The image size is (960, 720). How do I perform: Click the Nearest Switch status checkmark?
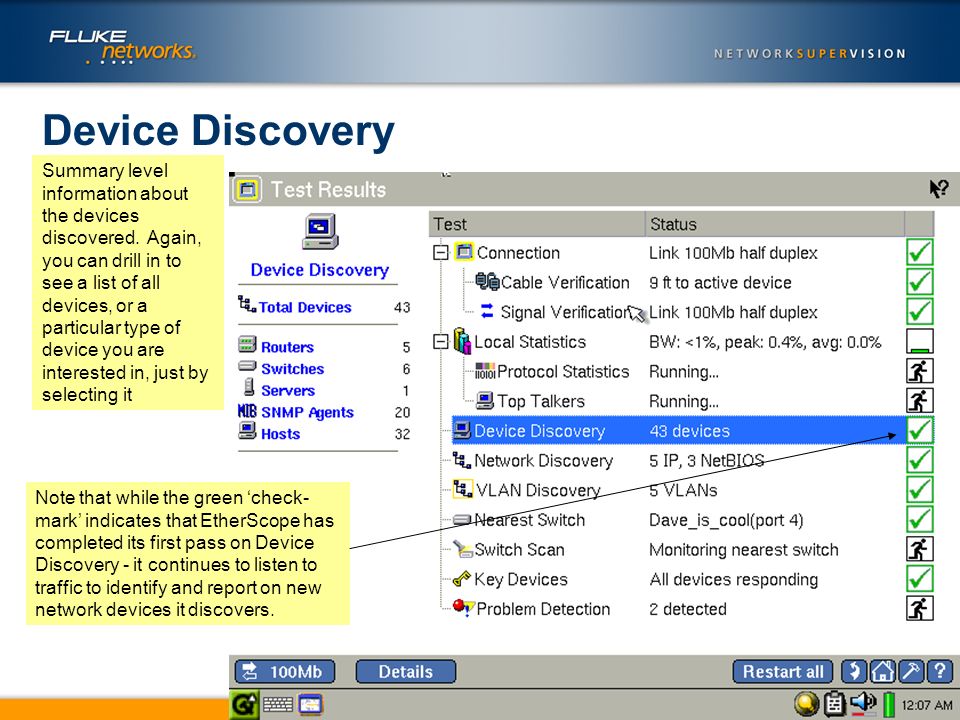tap(920, 519)
